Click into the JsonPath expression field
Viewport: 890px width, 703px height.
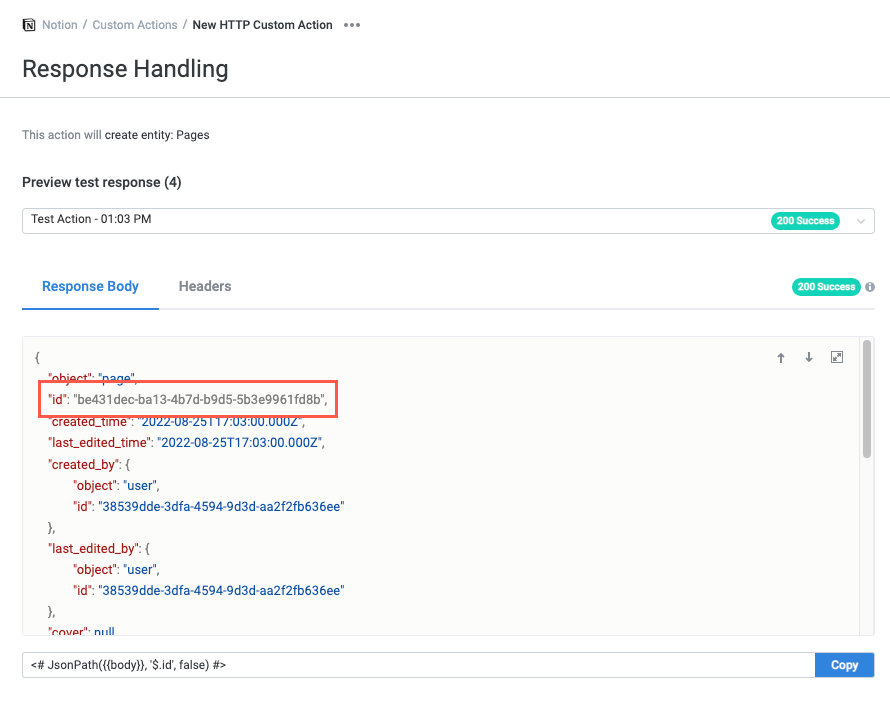click(x=418, y=665)
